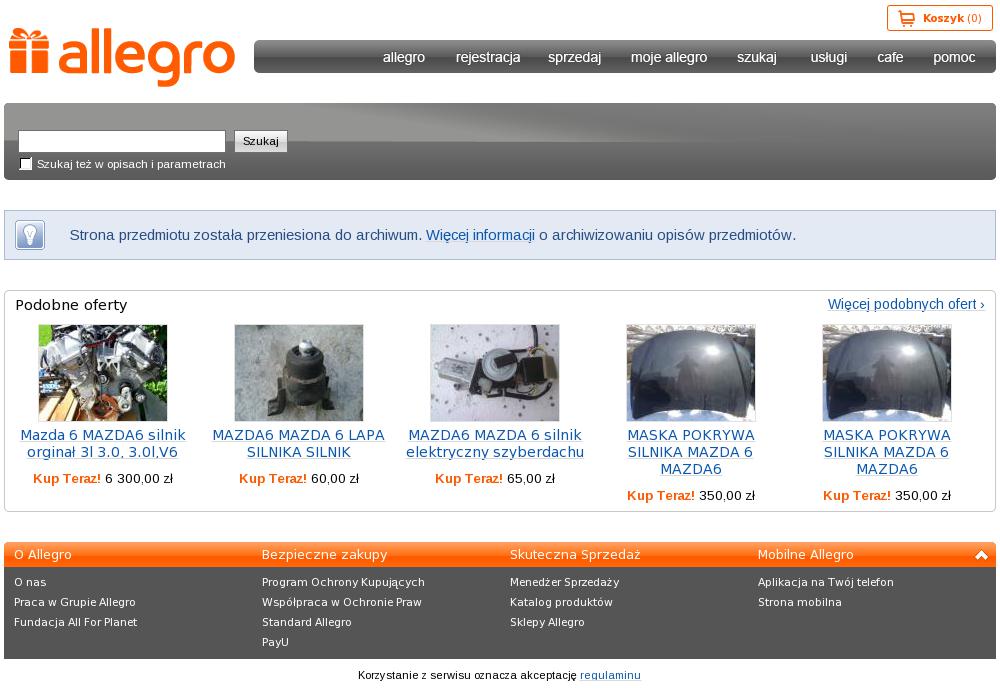Open the hood photo of the fourth offer
Screen dimensions: 1000x695
coord(691,373)
